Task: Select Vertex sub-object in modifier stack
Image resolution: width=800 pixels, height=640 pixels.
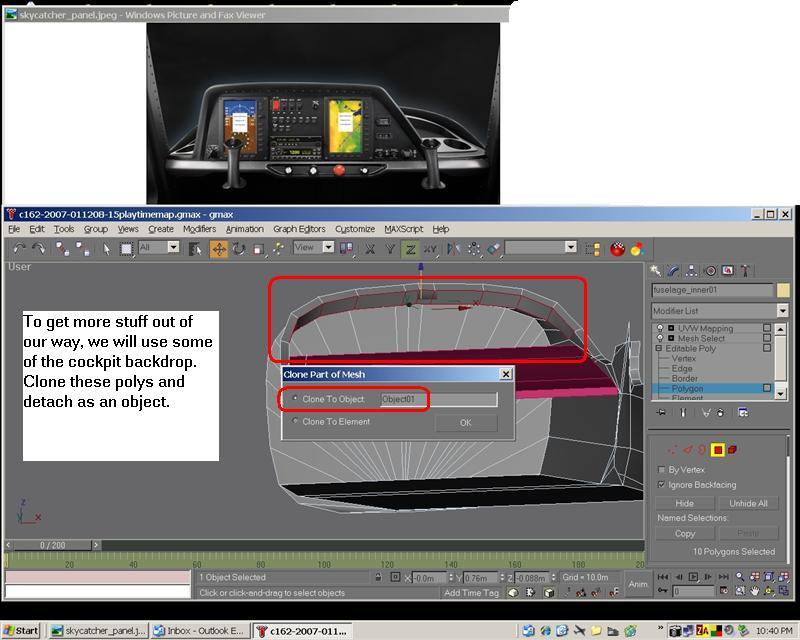Action: [684, 358]
